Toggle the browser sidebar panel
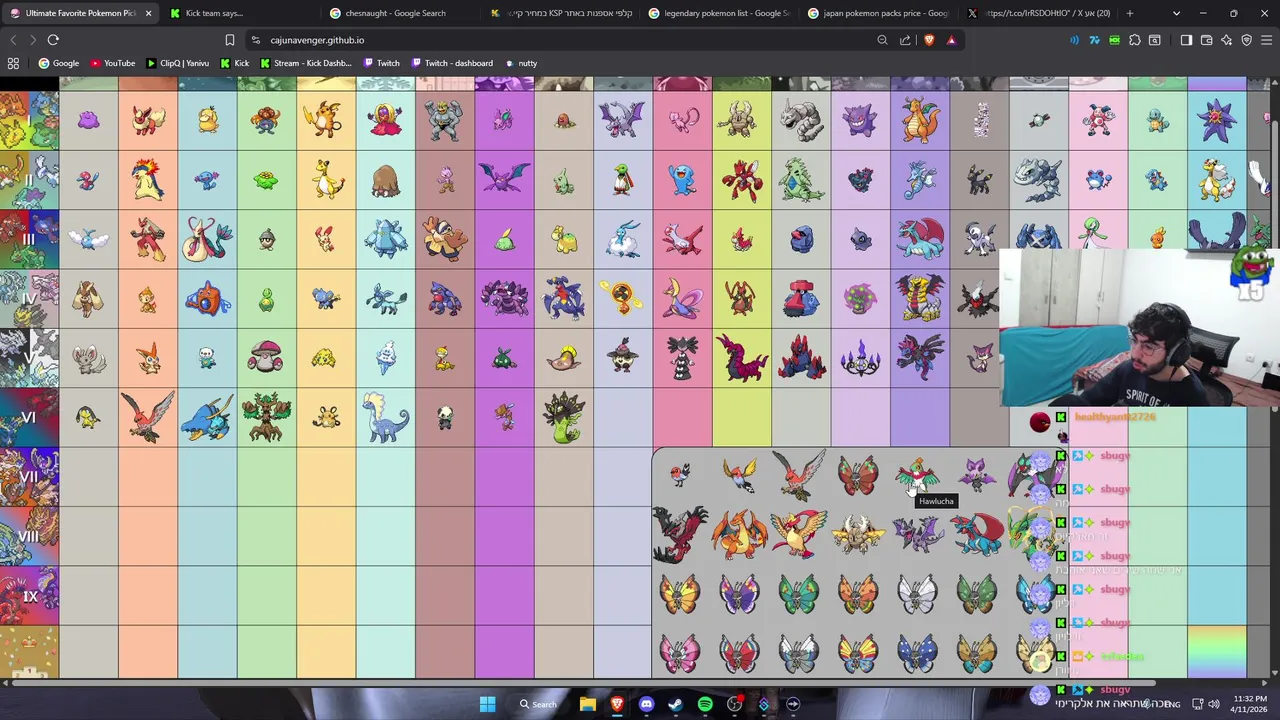1280x720 pixels. coord(1186,40)
